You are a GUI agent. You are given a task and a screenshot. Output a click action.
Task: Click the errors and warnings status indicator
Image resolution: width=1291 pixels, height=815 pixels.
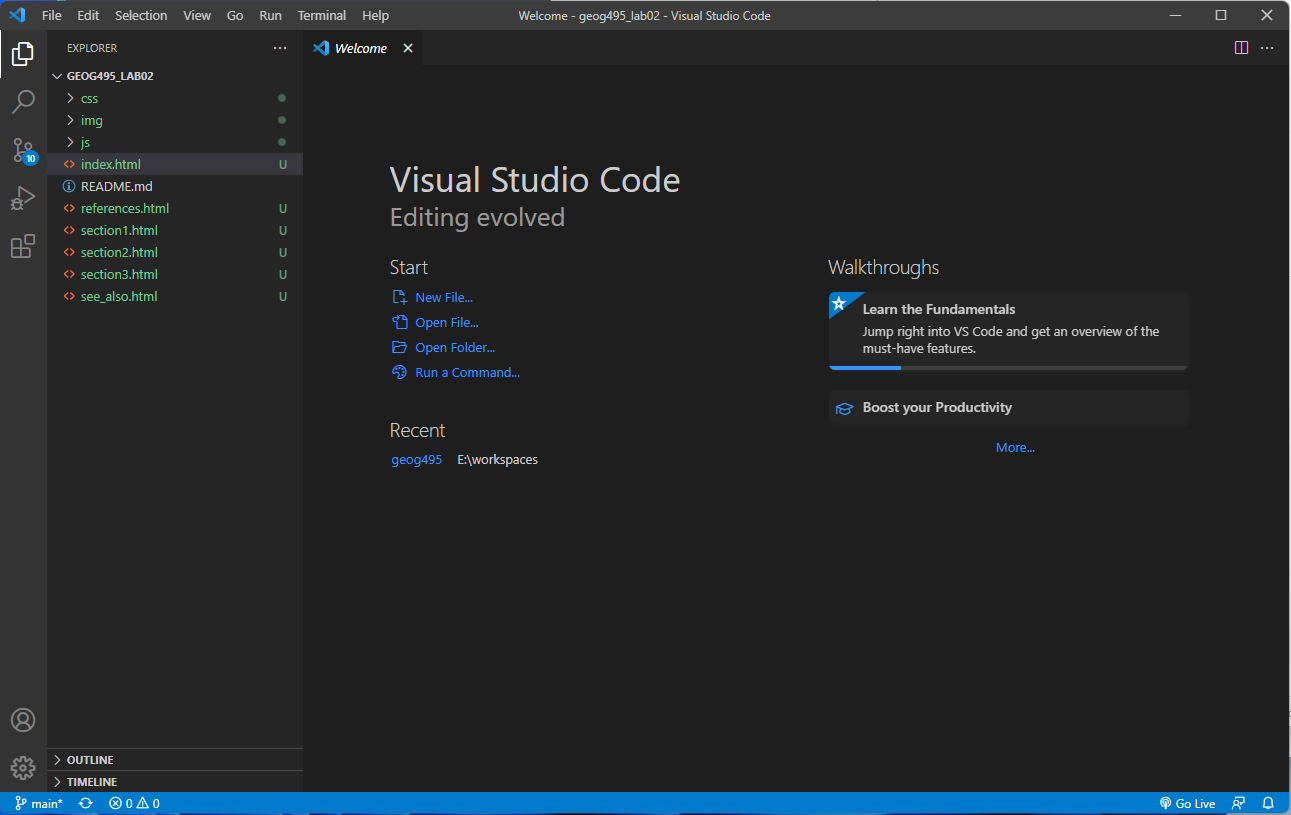point(134,803)
